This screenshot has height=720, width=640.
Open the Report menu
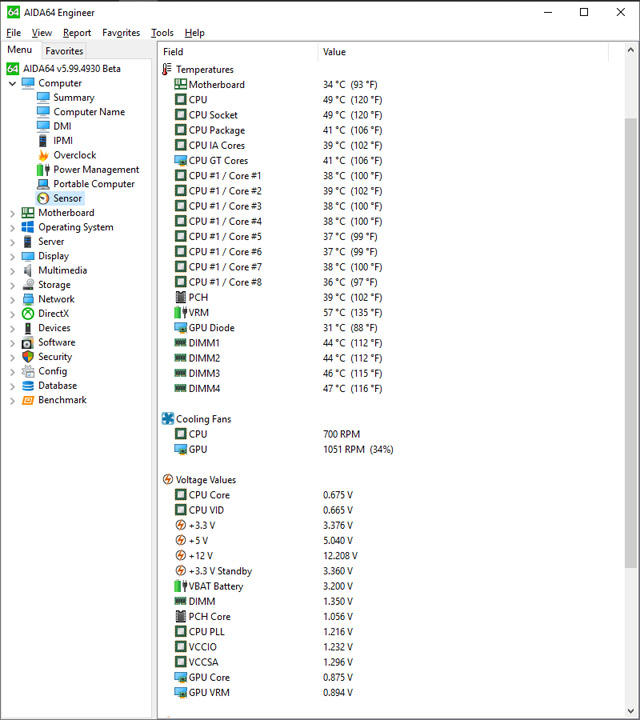pos(77,33)
